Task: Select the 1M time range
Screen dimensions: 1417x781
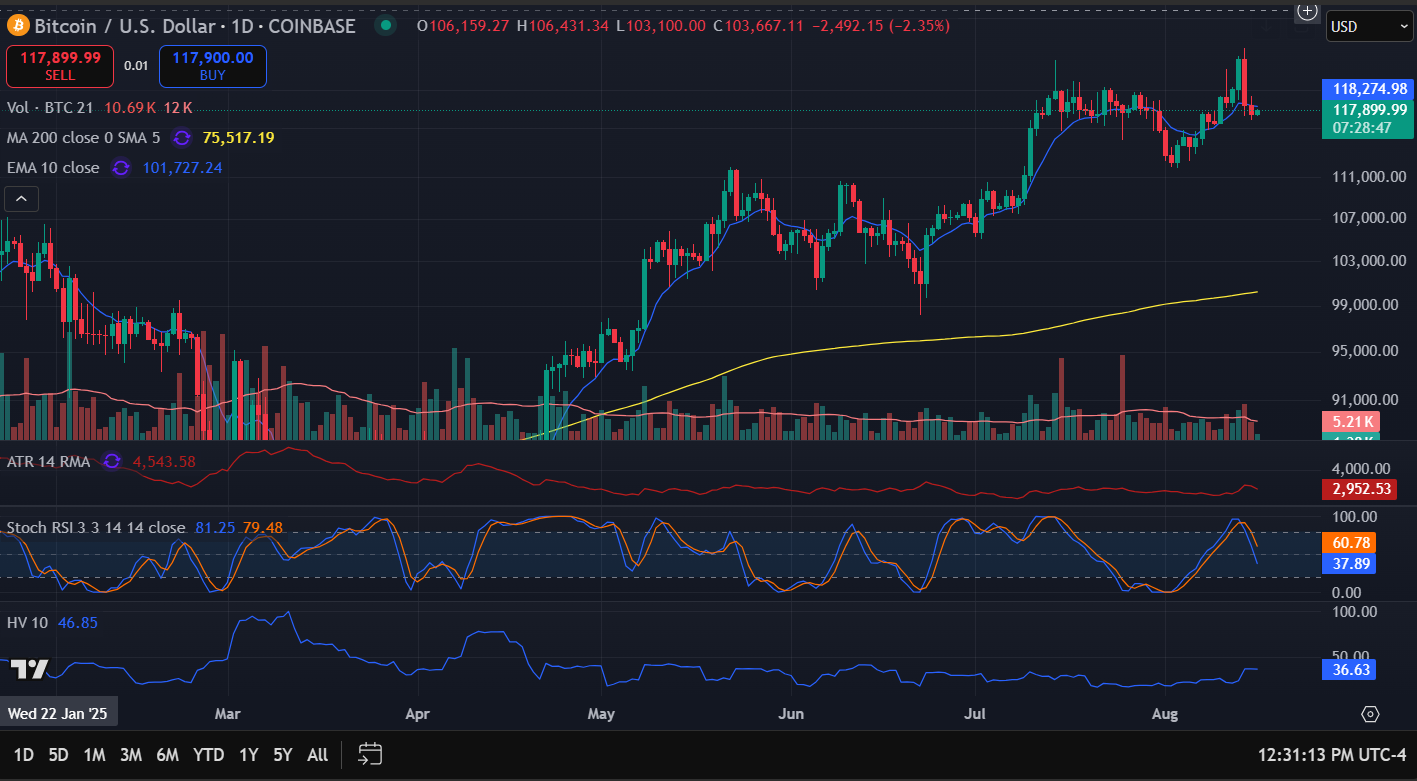Action: point(95,755)
